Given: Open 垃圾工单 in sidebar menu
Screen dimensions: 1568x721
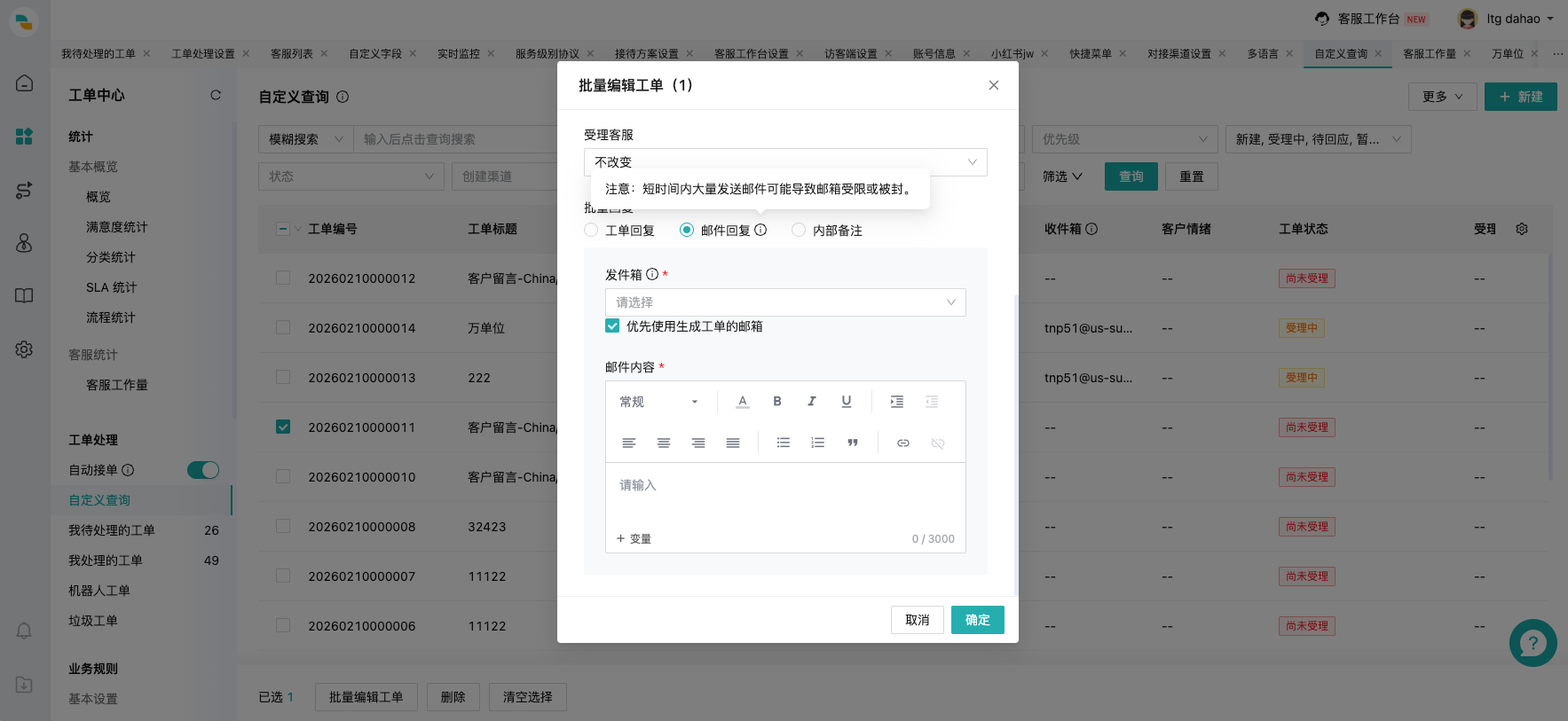Looking at the screenshot, I should click(93, 621).
